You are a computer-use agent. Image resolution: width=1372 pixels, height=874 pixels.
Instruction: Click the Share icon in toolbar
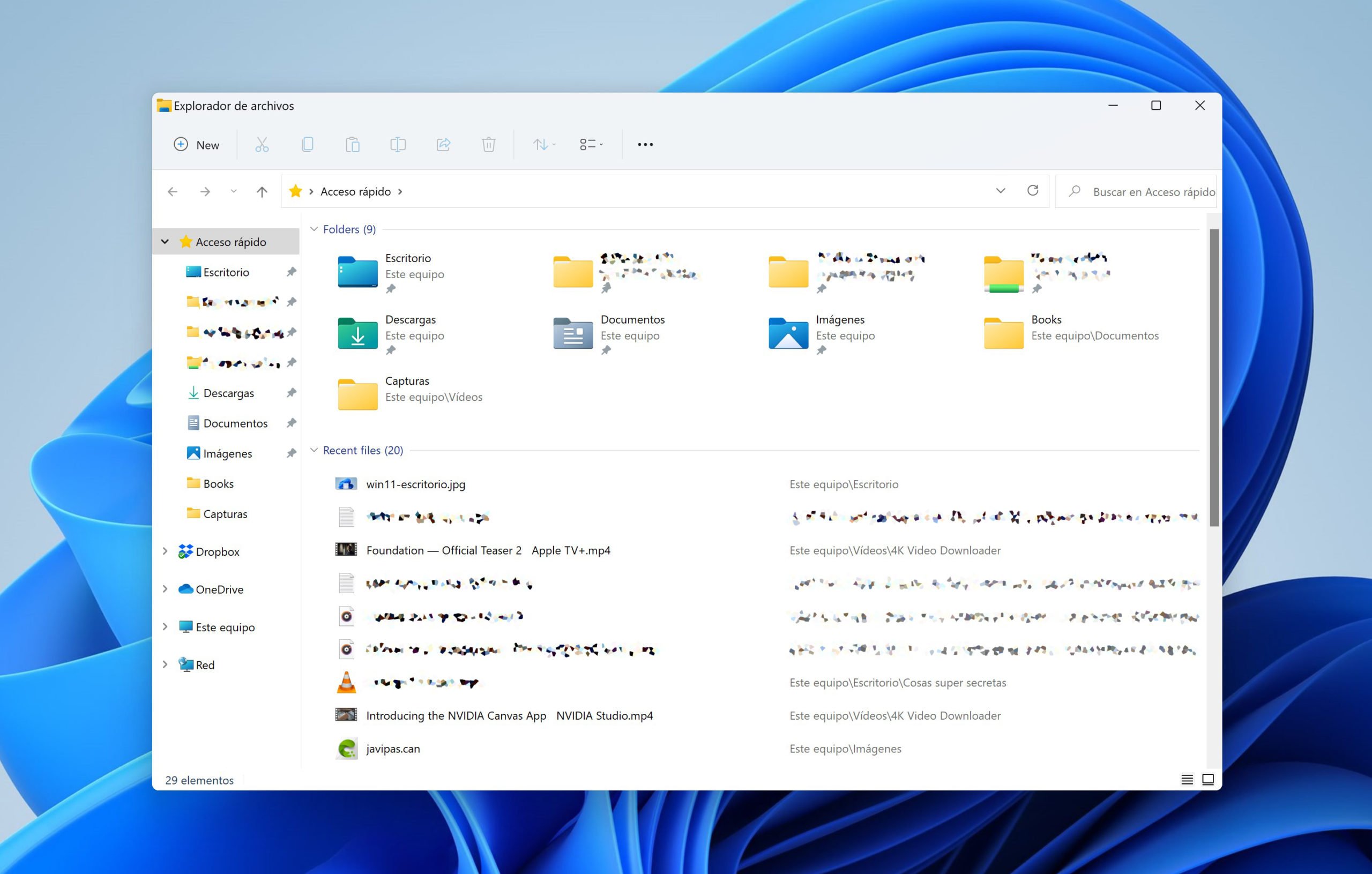[x=443, y=145]
